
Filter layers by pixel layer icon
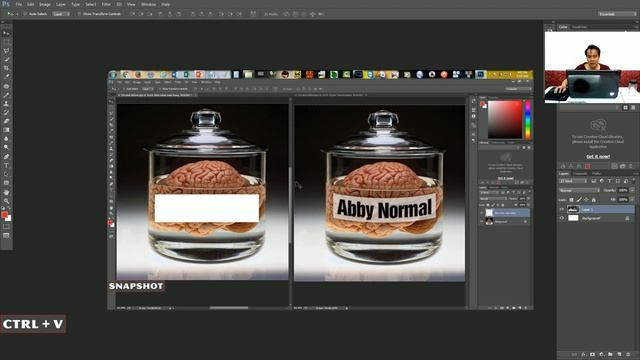tap(593, 181)
